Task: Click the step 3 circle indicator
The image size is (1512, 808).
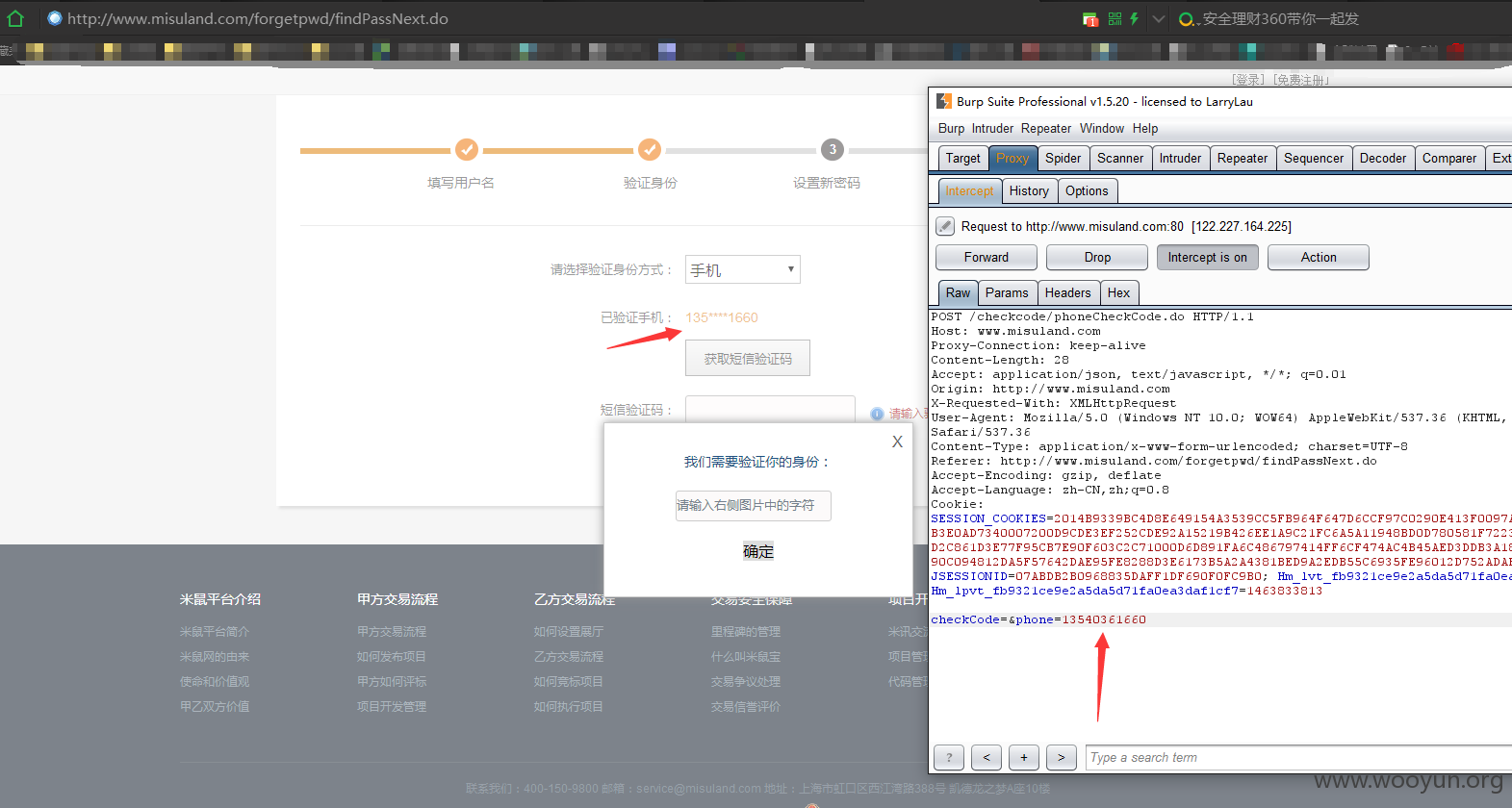Action: [x=833, y=149]
